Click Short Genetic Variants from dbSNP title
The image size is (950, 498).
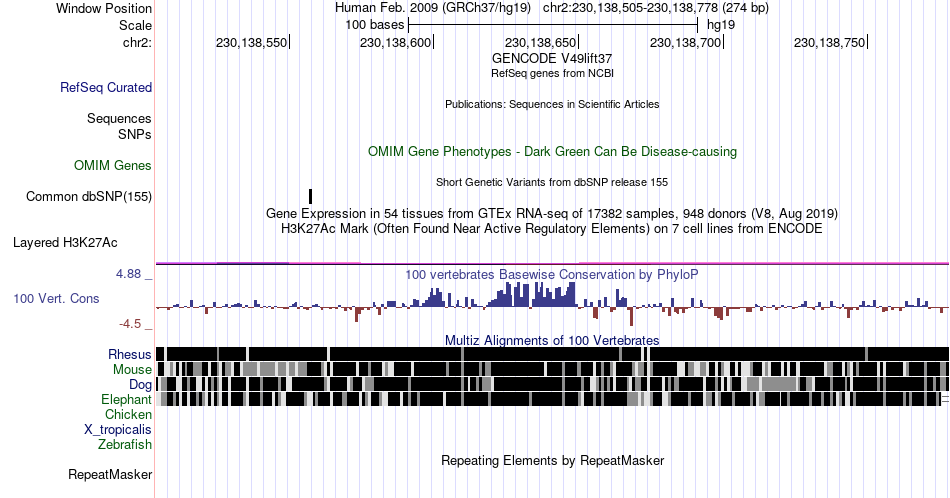pos(552,182)
